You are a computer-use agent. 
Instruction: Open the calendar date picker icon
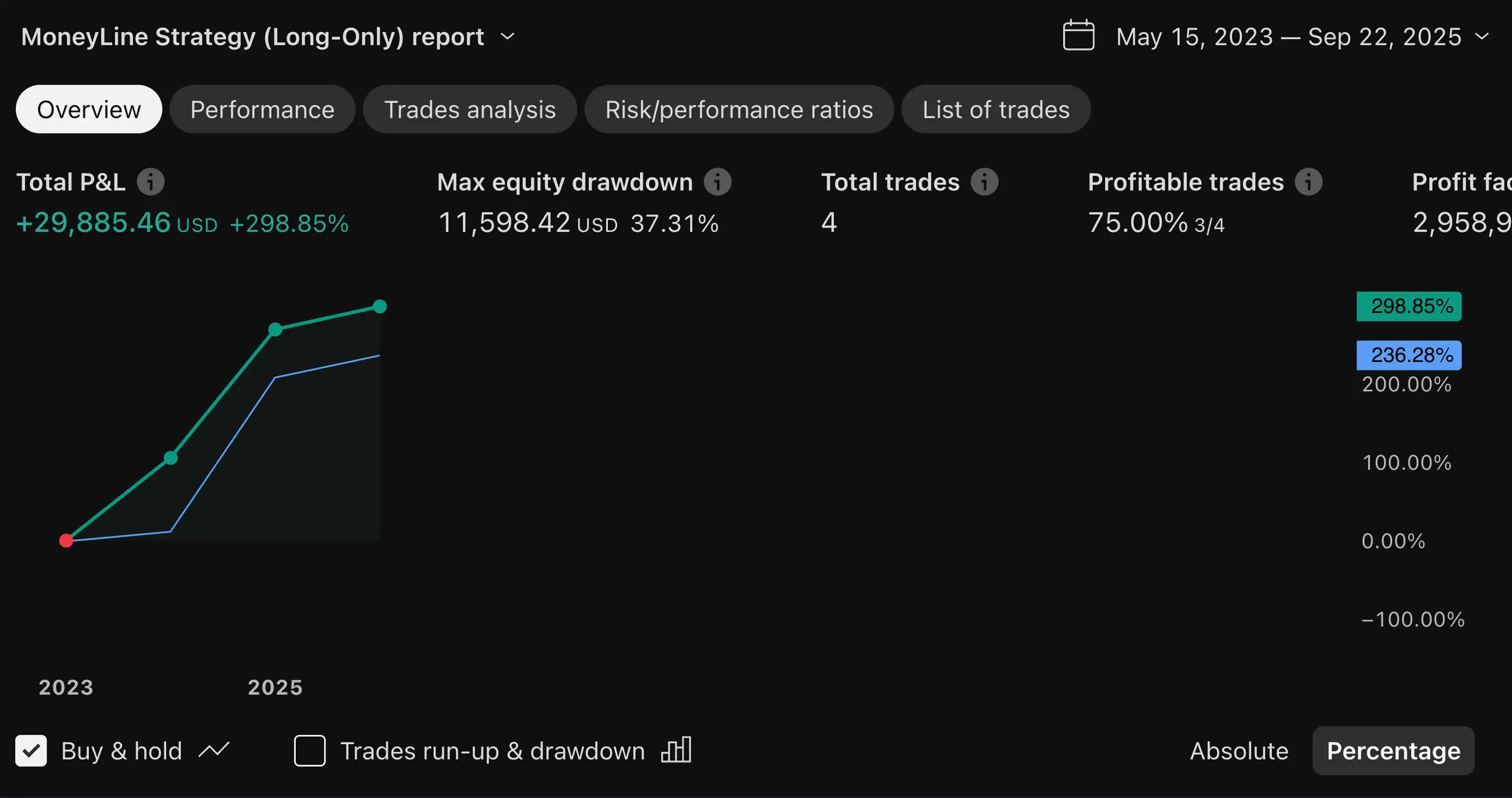1078,36
